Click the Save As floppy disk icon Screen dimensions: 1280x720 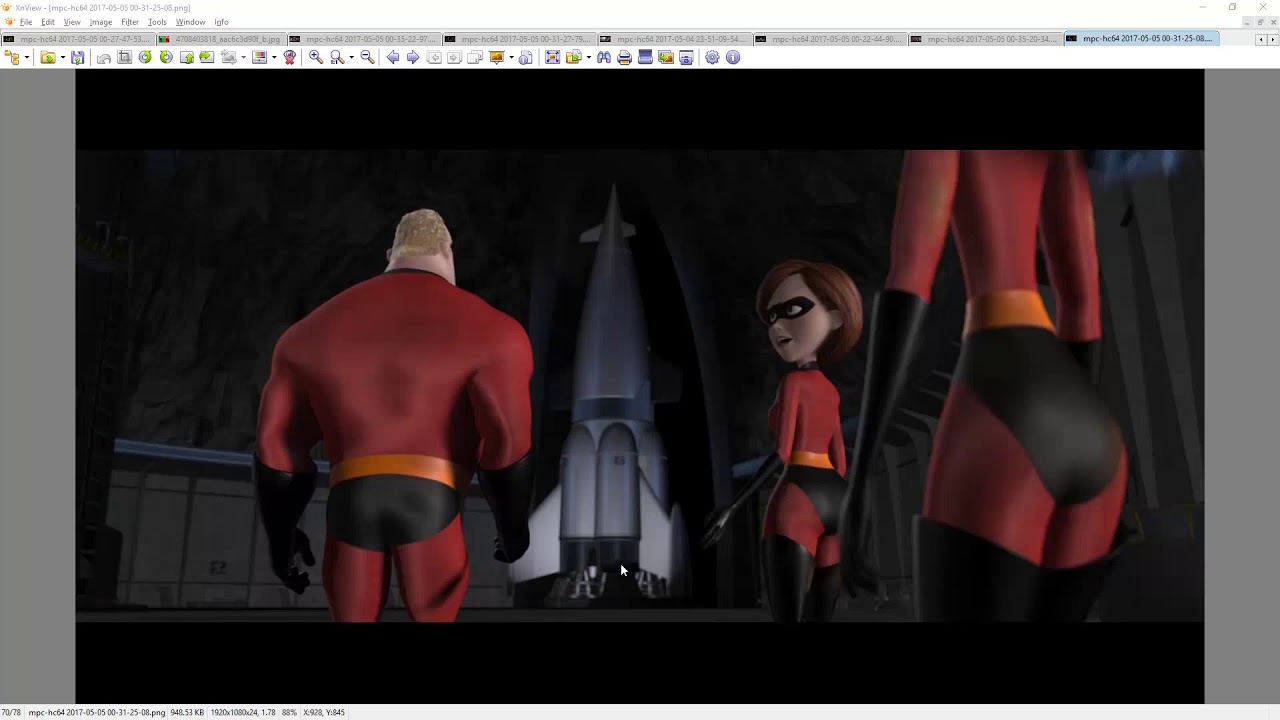coord(78,58)
